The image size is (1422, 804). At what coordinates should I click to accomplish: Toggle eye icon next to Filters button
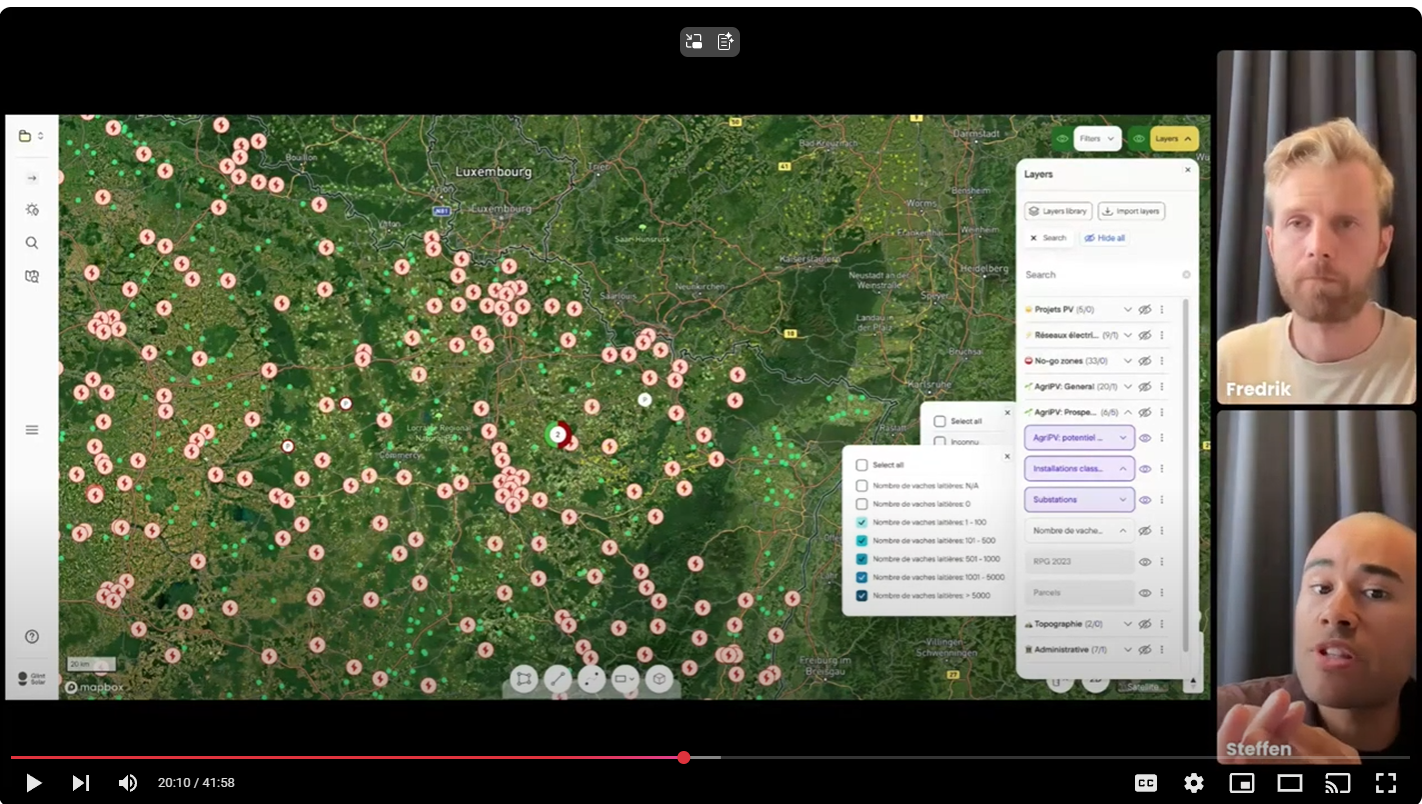coord(1062,139)
